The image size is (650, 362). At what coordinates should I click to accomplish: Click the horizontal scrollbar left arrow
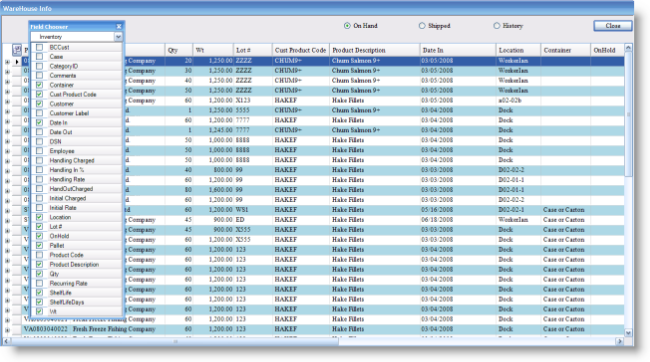(x=6, y=341)
